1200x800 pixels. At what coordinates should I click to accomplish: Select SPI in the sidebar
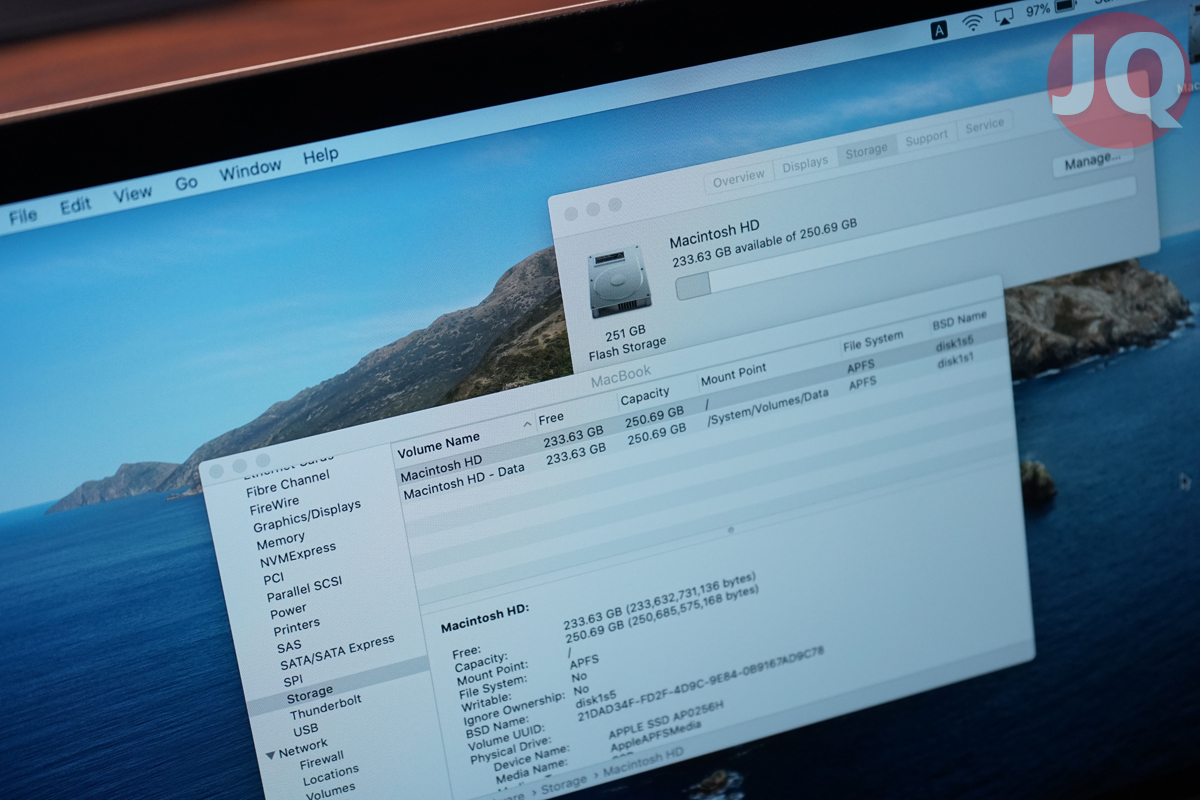(x=293, y=680)
